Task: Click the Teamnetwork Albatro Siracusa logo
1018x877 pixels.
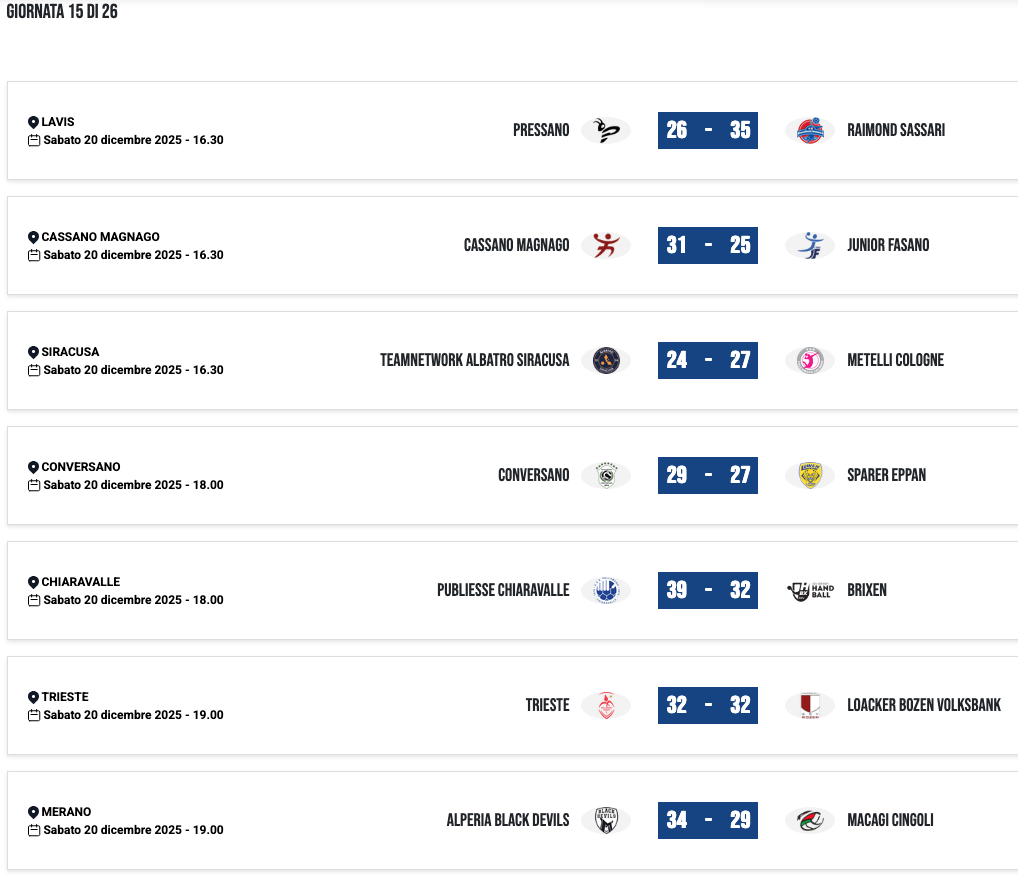Action: pos(606,360)
